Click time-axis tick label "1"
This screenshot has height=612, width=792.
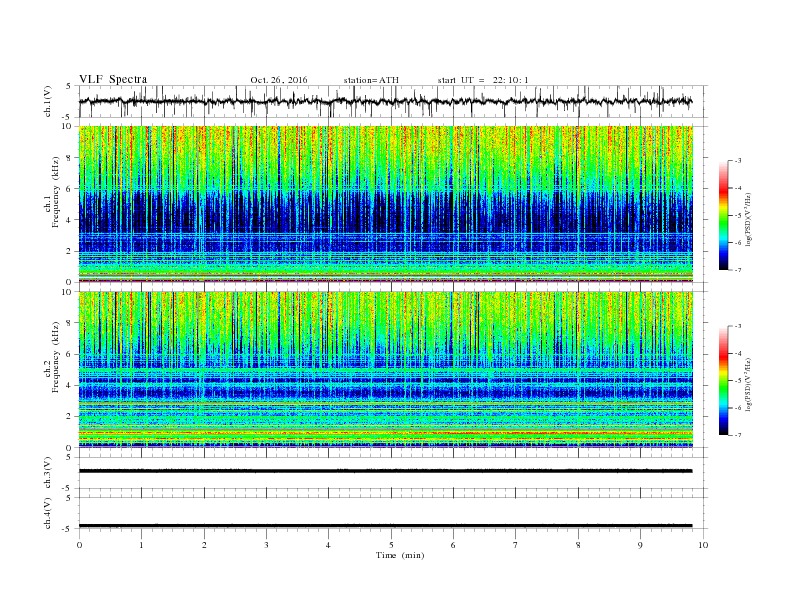pos(141,545)
